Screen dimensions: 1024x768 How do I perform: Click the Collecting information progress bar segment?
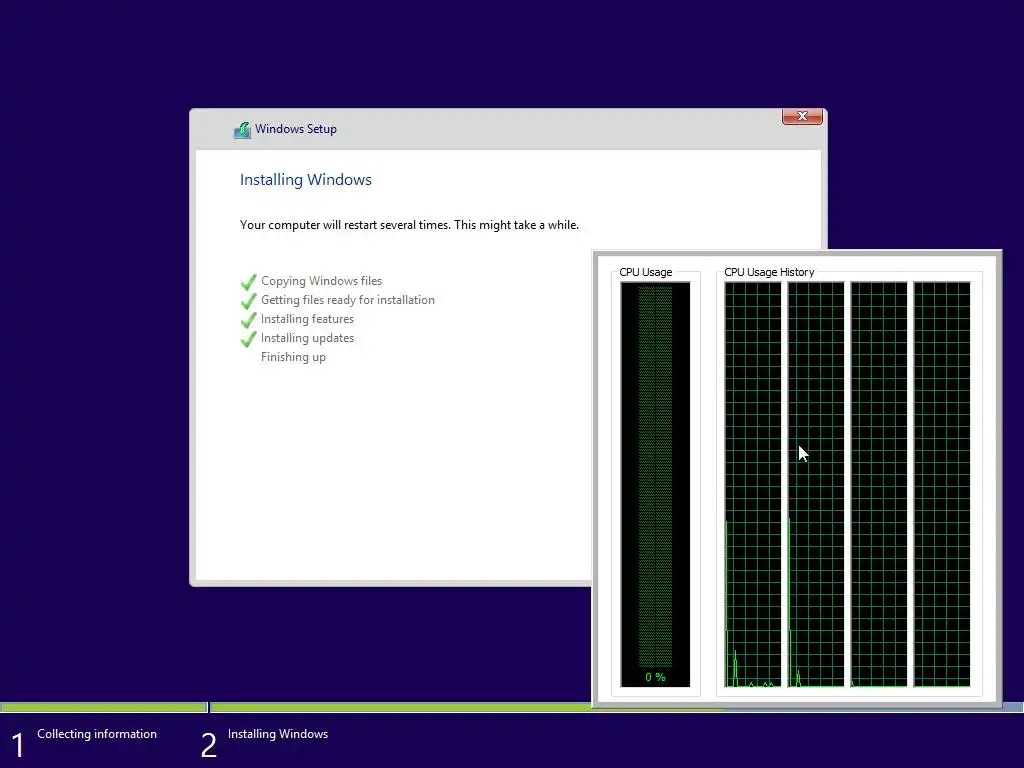click(x=103, y=707)
